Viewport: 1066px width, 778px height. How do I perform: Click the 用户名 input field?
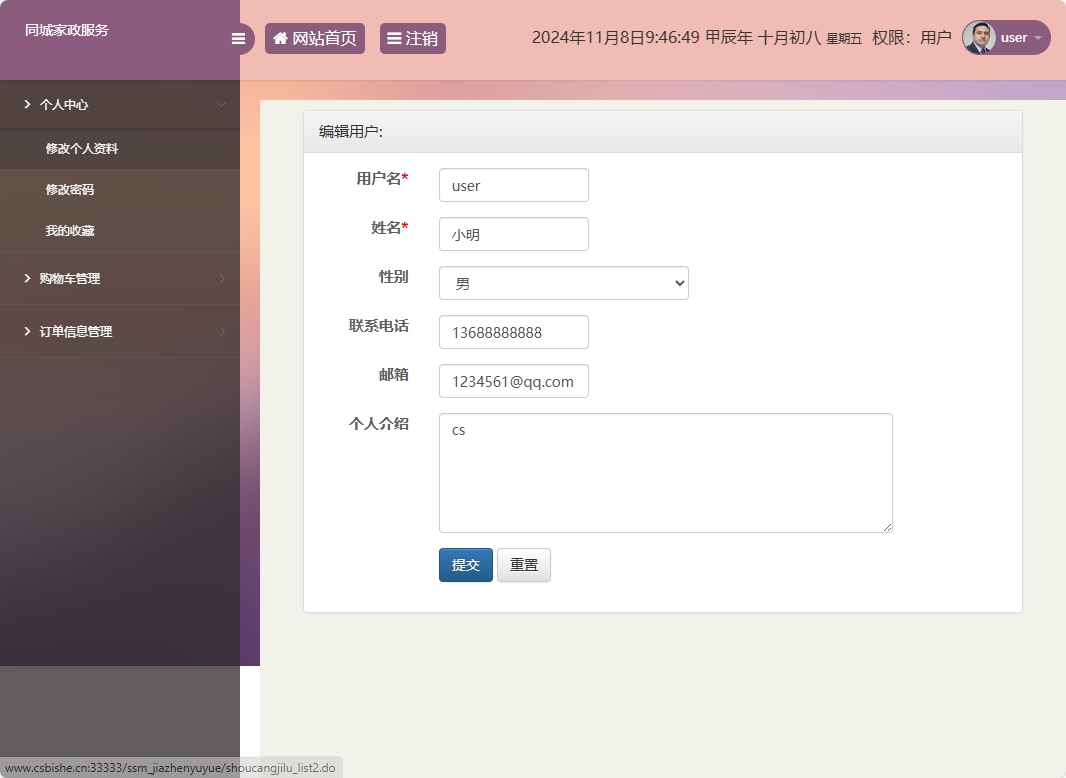(513, 185)
